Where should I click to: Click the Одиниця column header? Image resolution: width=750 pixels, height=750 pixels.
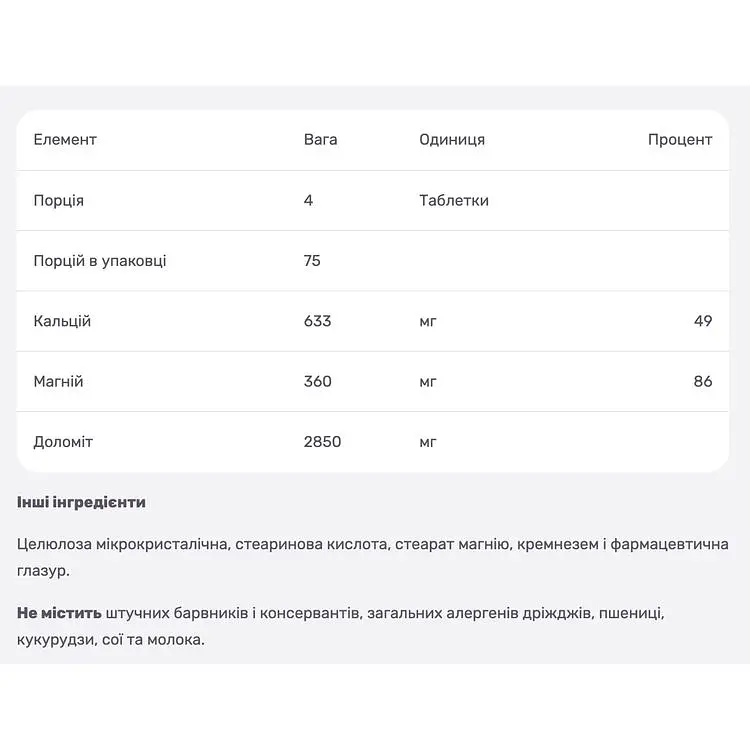pyautogui.click(x=452, y=140)
